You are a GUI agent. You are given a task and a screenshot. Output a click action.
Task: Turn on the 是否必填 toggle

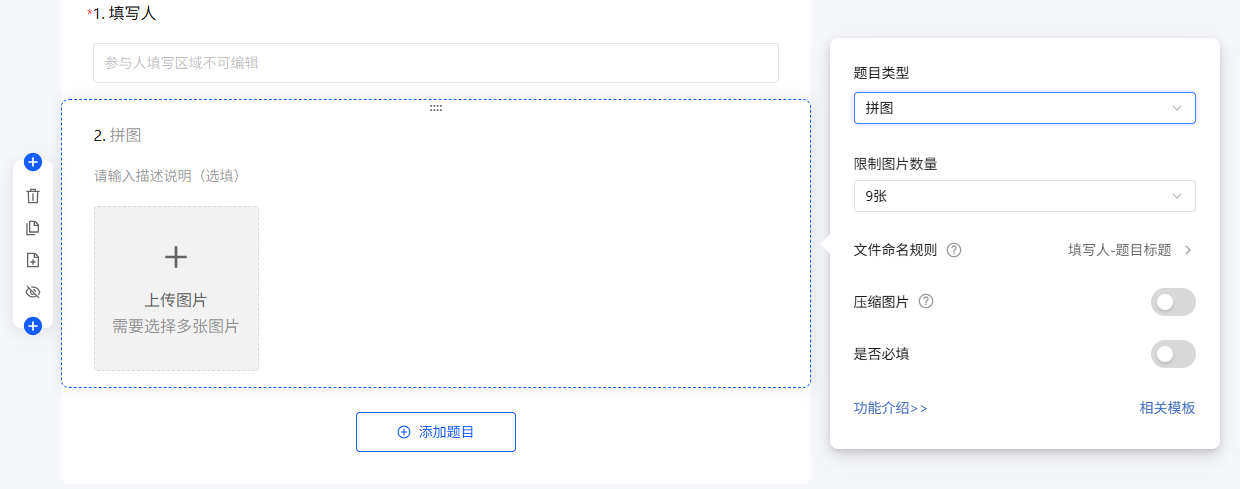tap(1173, 354)
